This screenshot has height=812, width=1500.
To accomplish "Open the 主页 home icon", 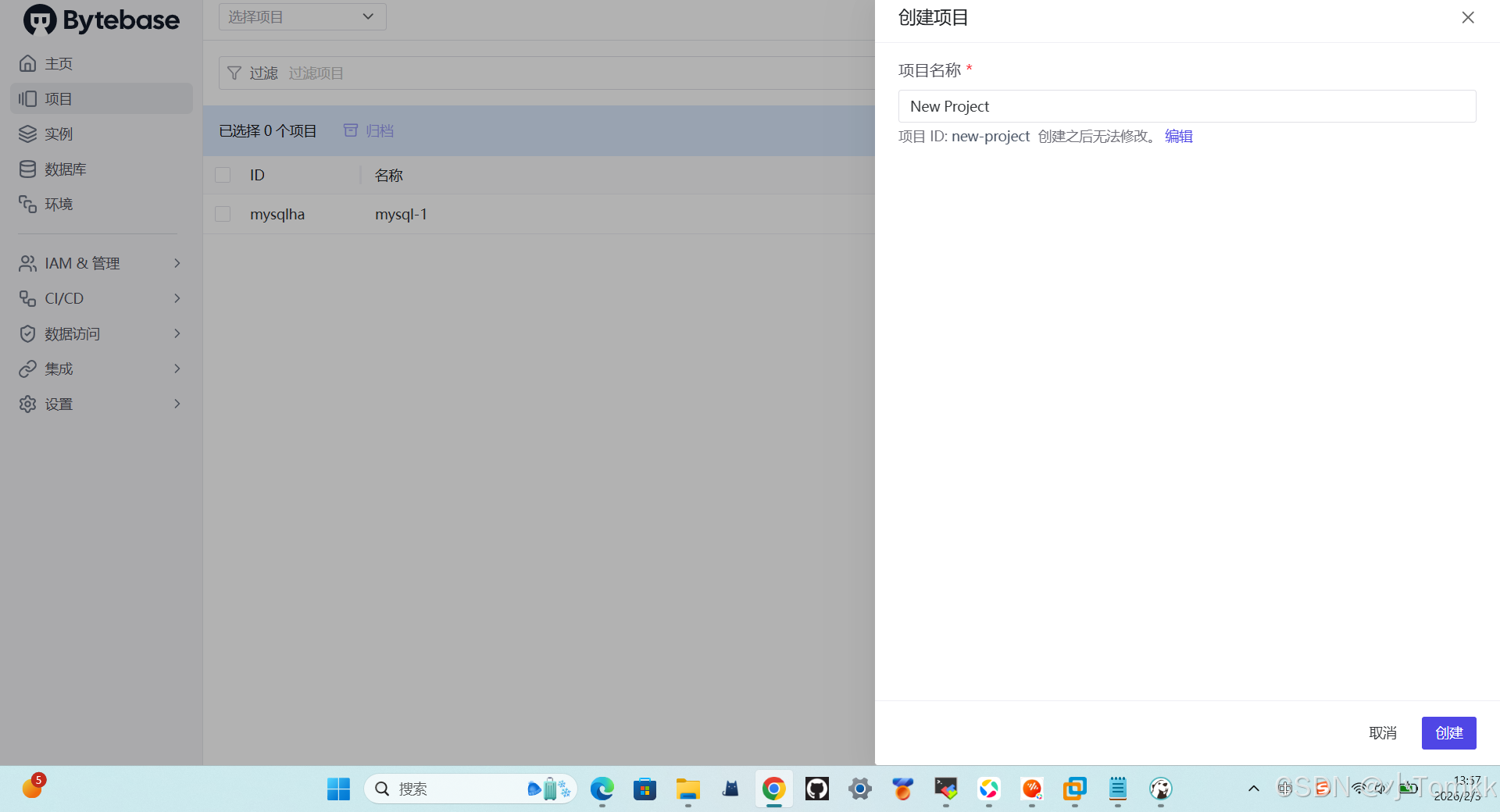I will coord(28,63).
